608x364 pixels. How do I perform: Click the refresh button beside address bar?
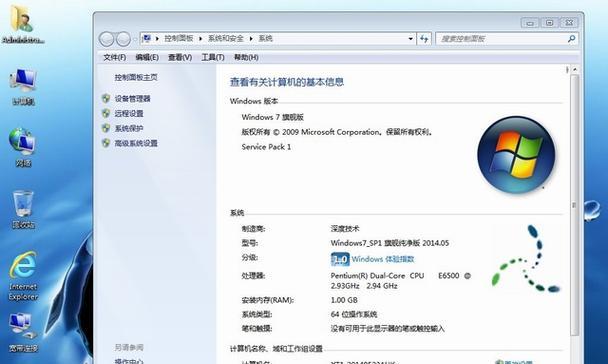[x=424, y=39]
